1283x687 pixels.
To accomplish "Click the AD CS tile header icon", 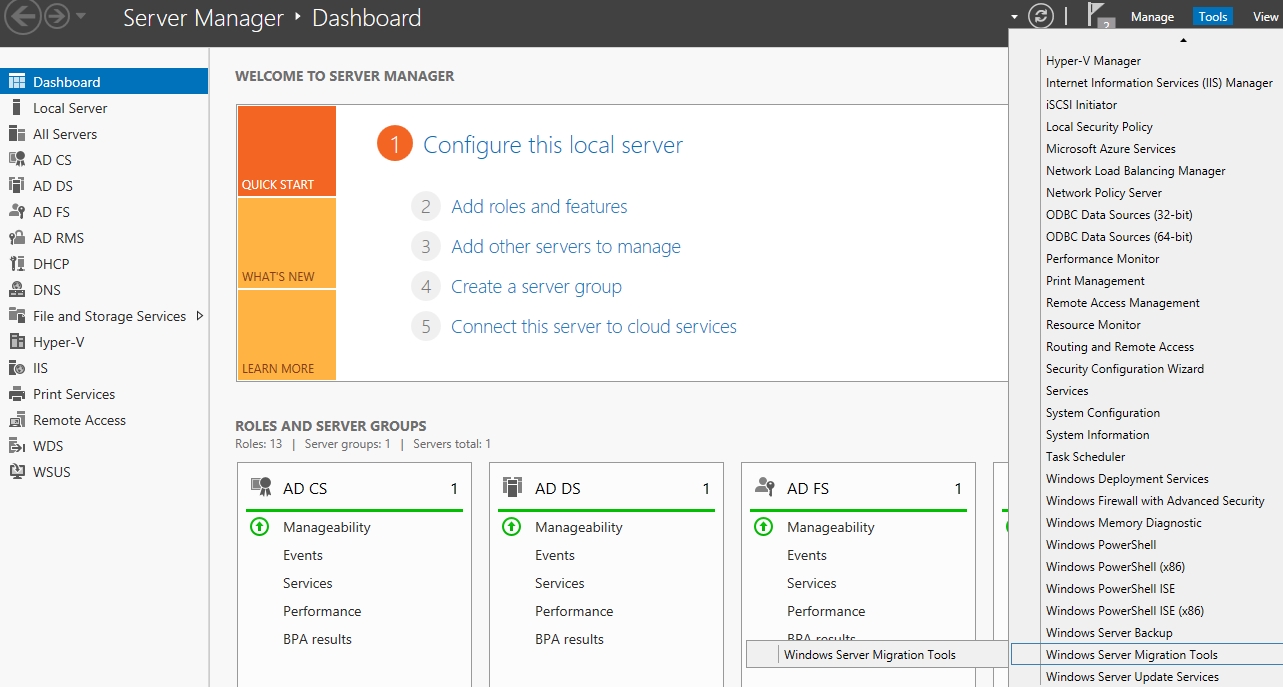I will coord(261,488).
